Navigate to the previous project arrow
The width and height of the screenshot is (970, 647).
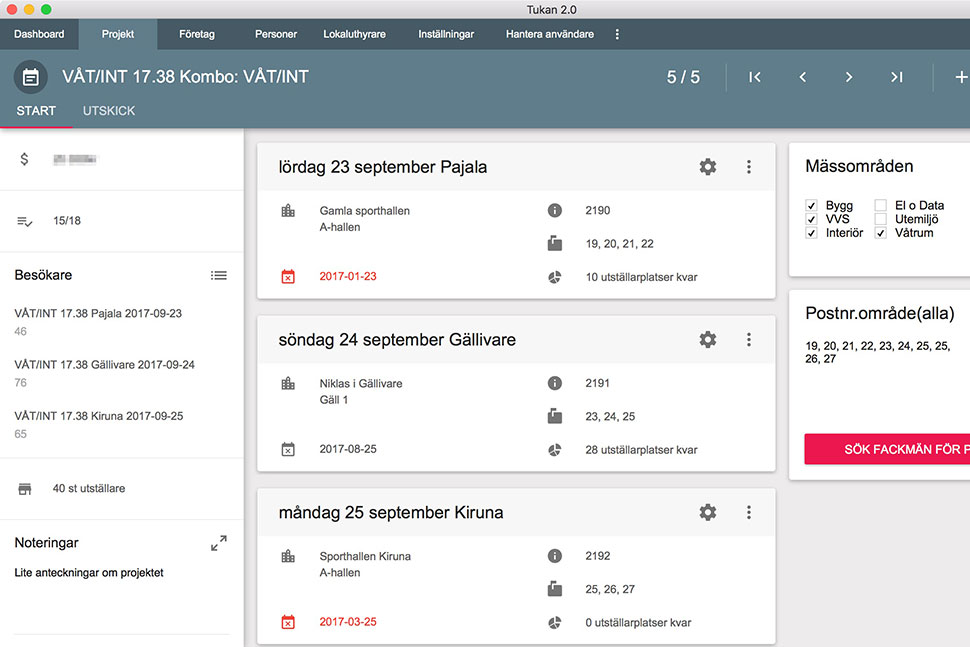click(802, 77)
